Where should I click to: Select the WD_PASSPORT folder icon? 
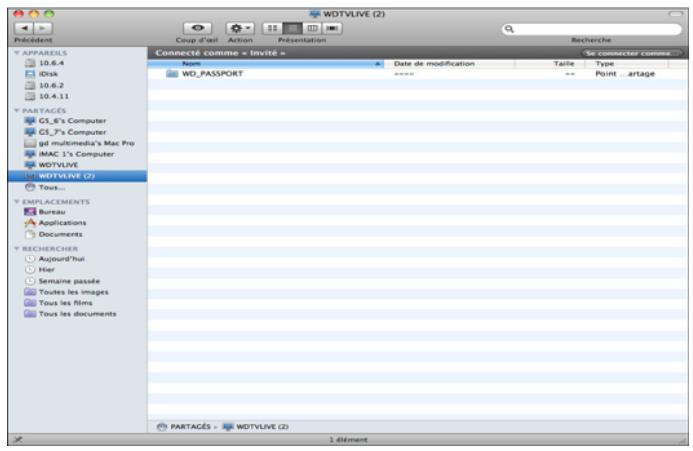click(x=172, y=73)
